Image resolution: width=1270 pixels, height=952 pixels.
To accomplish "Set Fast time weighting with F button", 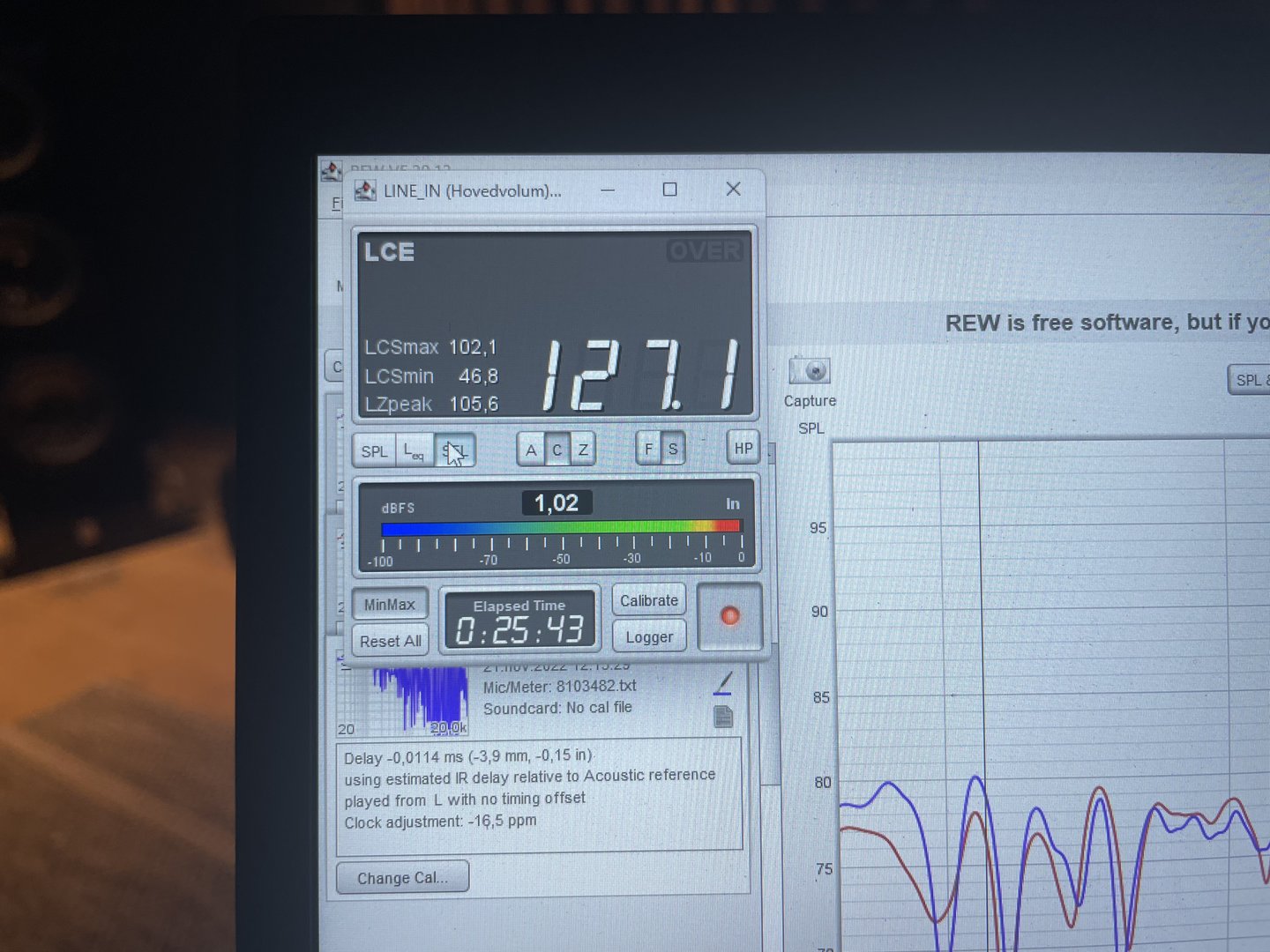I will pyautogui.click(x=649, y=449).
